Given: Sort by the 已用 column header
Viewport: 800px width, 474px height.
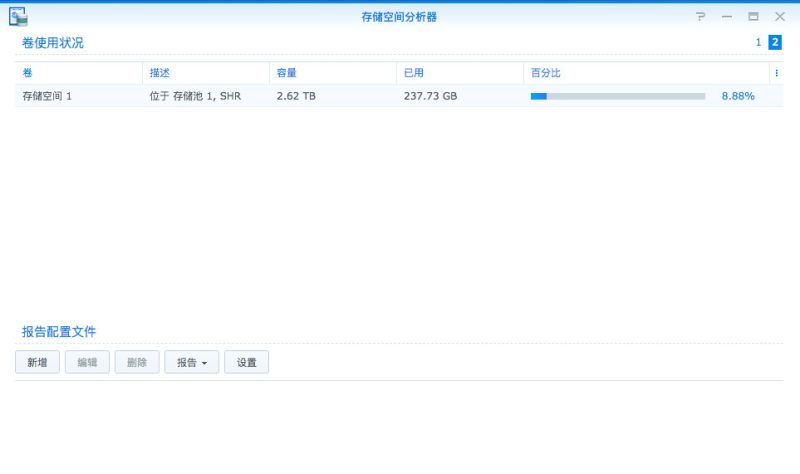Looking at the screenshot, I should pyautogui.click(x=460, y=73).
